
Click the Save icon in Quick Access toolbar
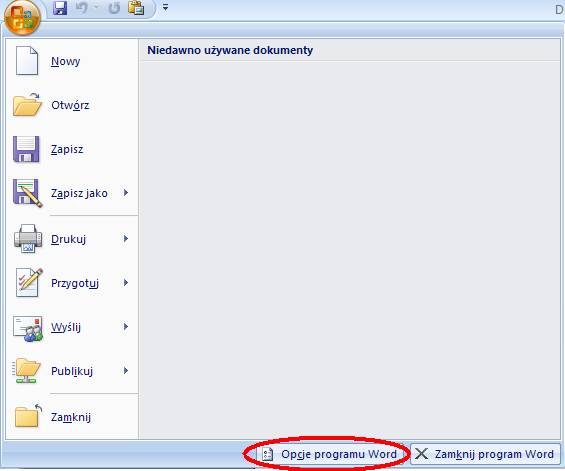pos(60,8)
